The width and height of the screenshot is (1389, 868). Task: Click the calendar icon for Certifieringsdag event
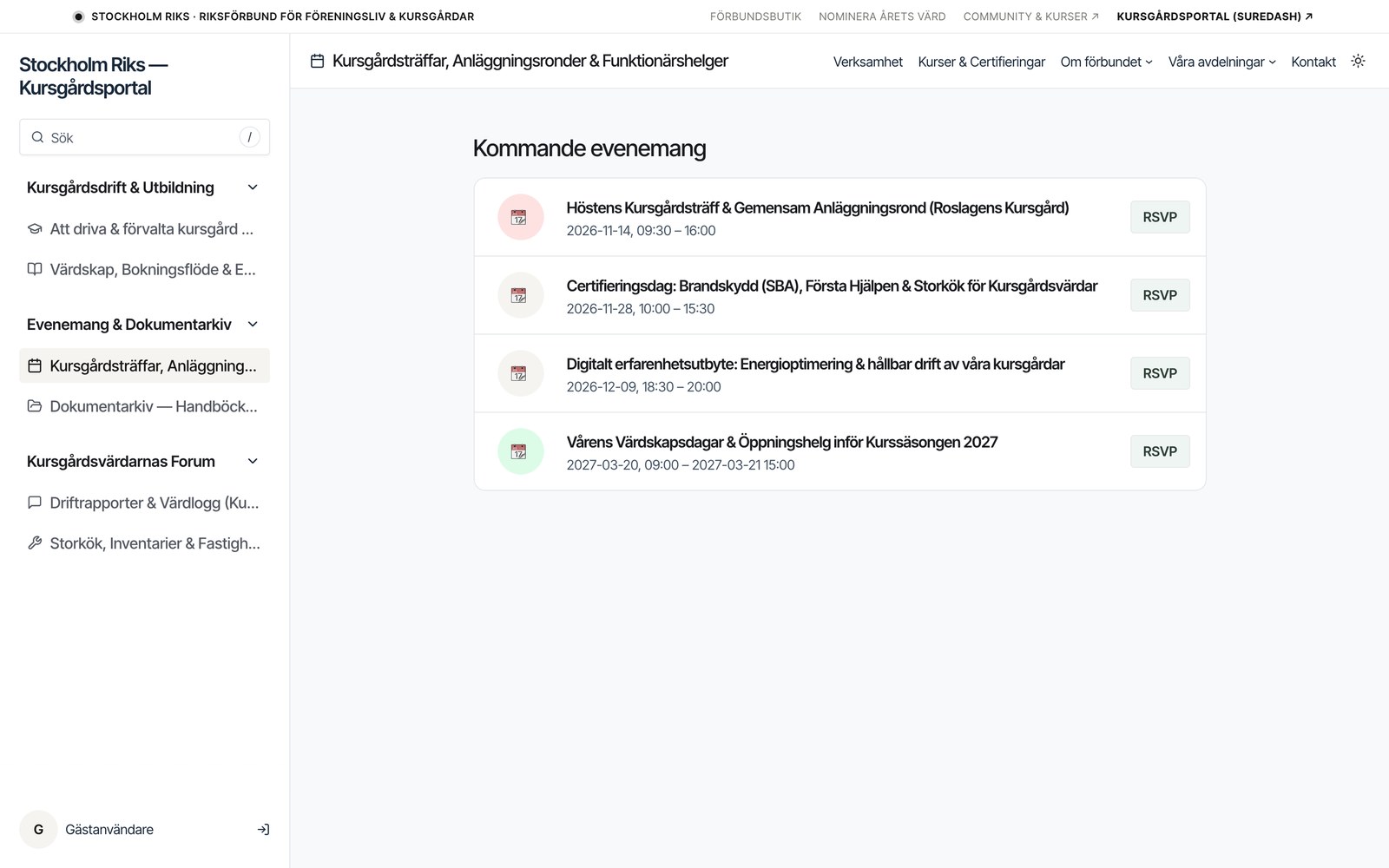(520, 295)
